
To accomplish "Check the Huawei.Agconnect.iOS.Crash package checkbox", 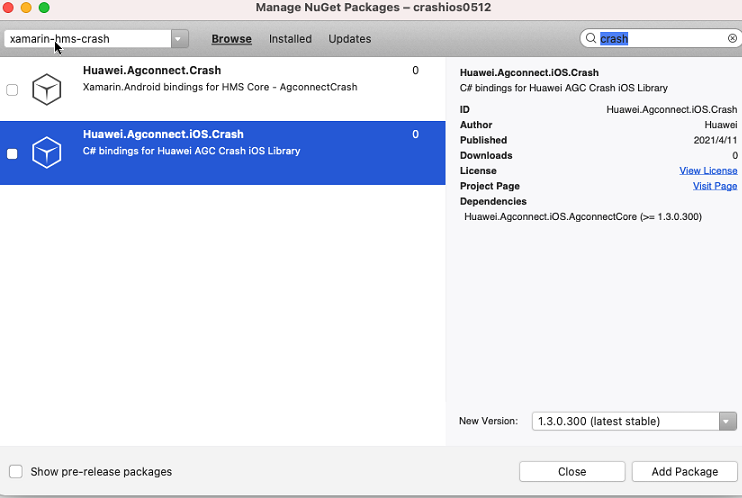I will point(12,153).
